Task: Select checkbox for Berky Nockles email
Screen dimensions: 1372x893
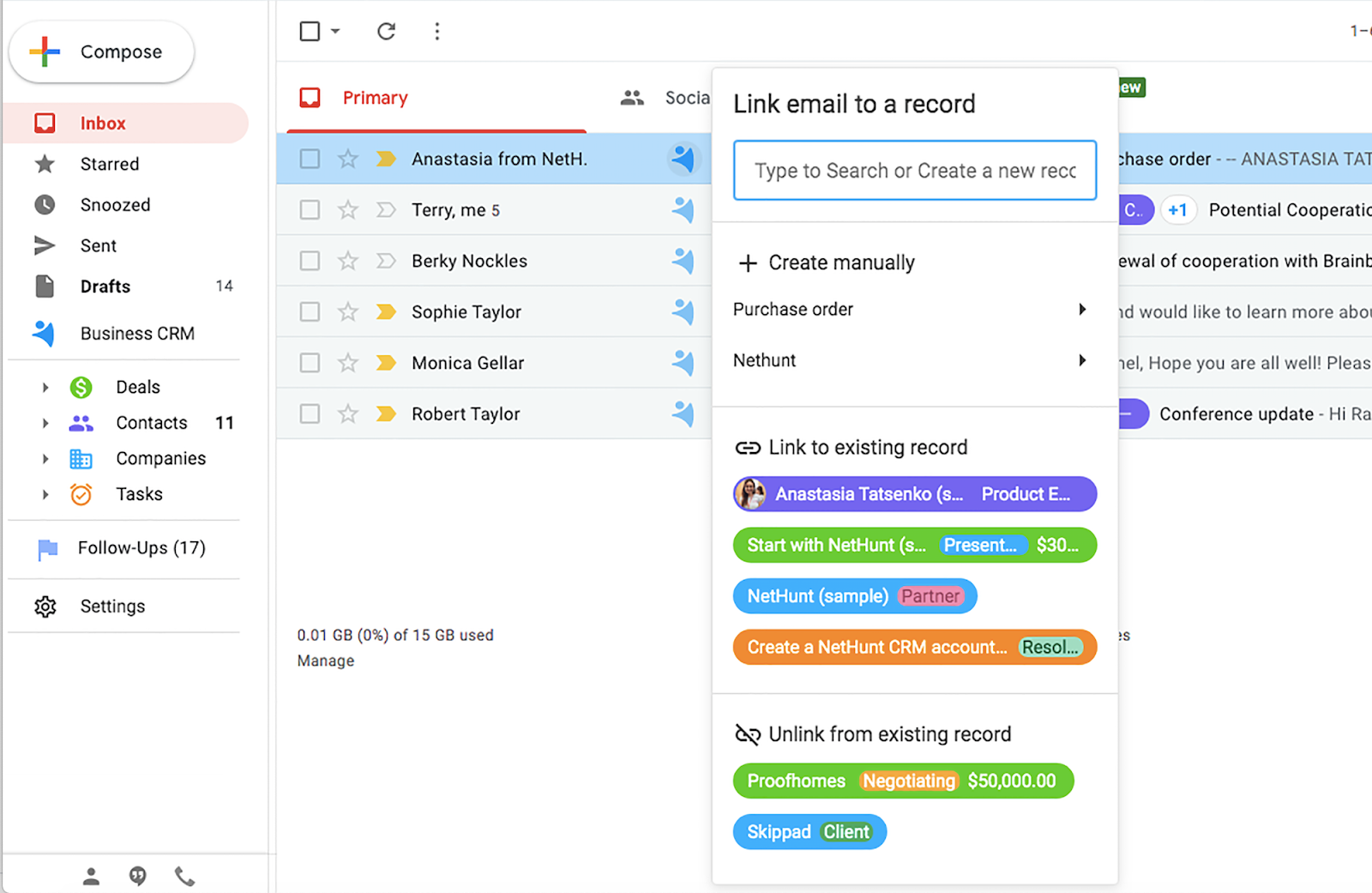Action: pos(310,261)
